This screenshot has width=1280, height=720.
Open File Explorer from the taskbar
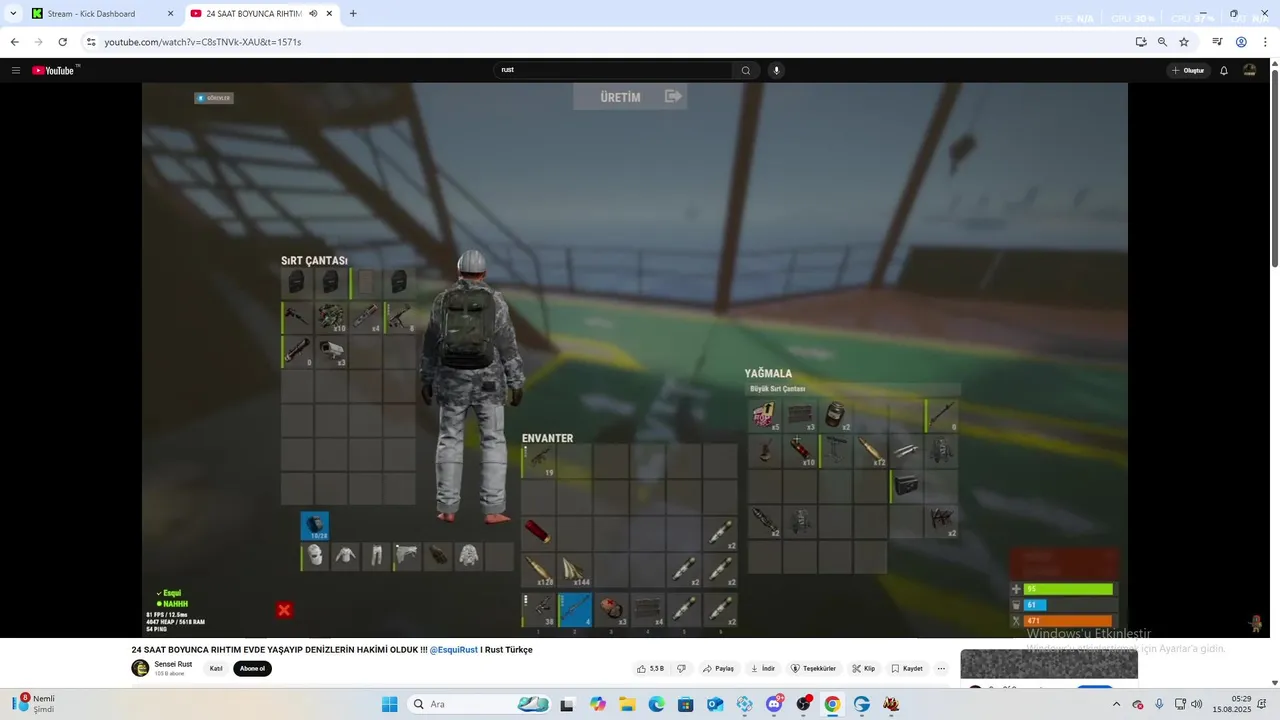pyautogui.click(x=627, y=704)
